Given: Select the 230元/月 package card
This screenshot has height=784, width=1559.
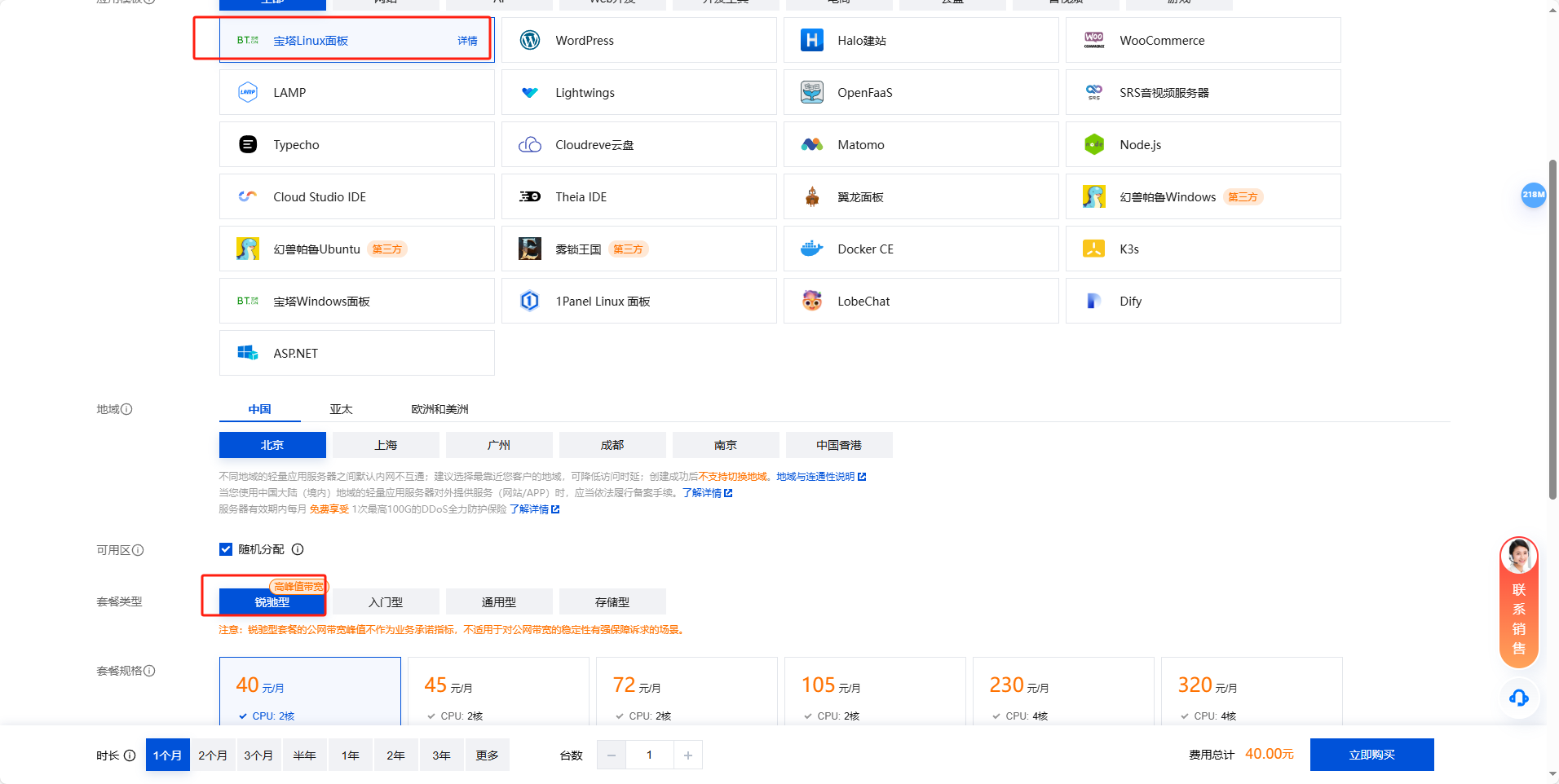Looking at the screenshot, I should [x=1063, y=691].
